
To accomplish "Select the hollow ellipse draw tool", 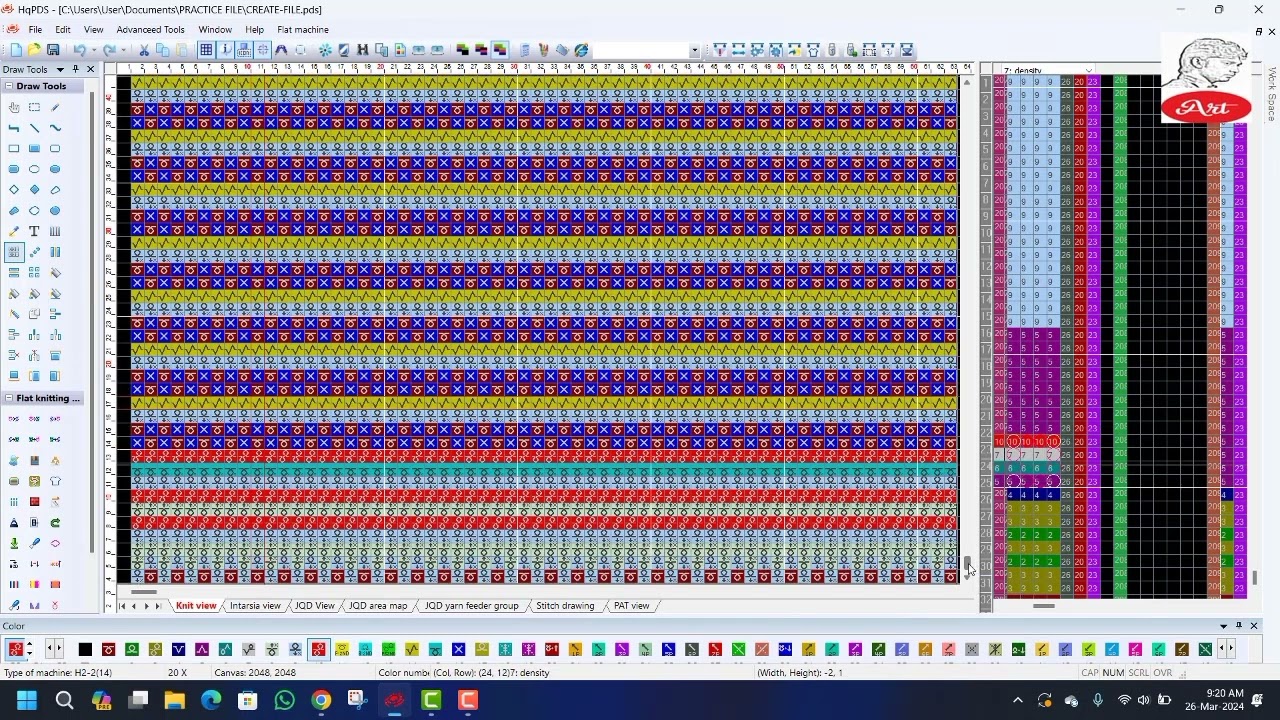I will click(x=34, y=169).
